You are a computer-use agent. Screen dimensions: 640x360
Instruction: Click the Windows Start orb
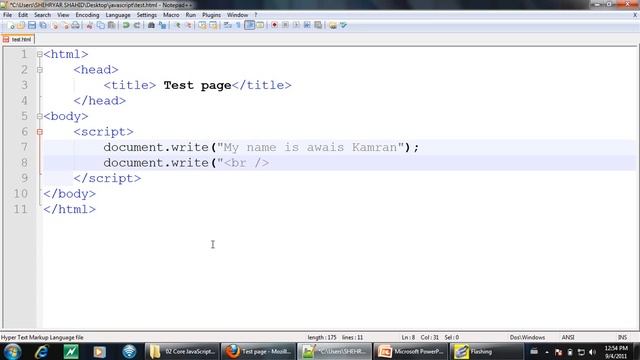pyautogui.click(x=12, y=351)
